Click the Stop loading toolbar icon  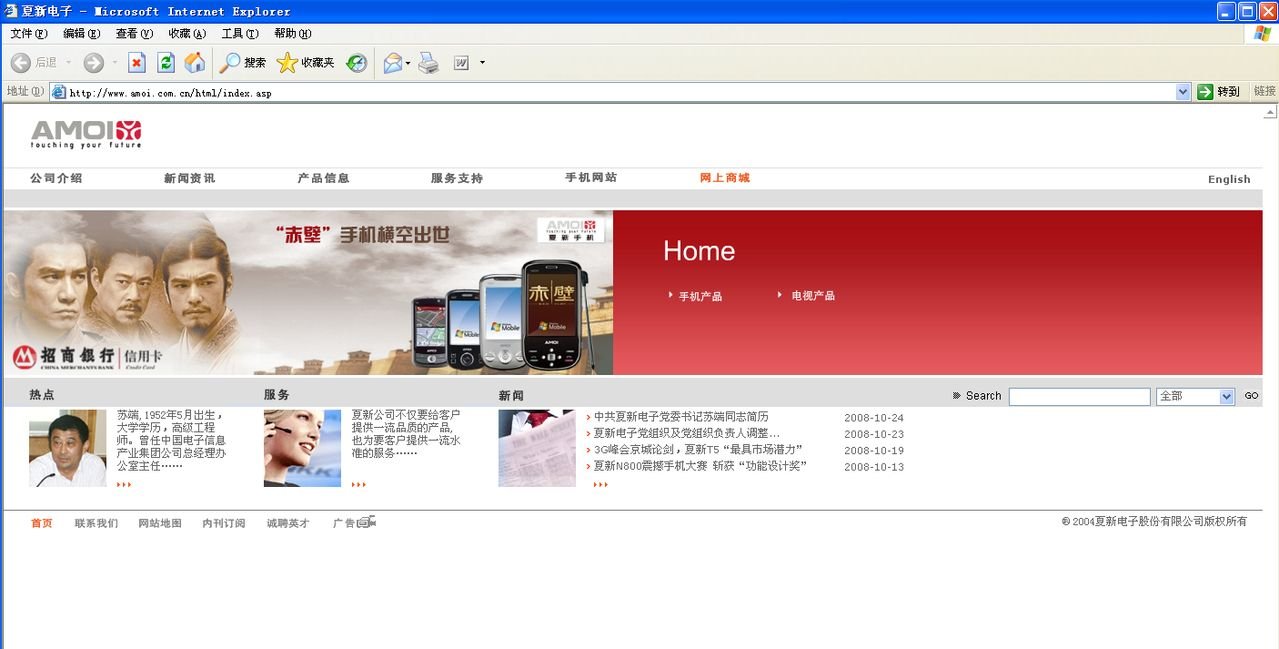(137, 63)
